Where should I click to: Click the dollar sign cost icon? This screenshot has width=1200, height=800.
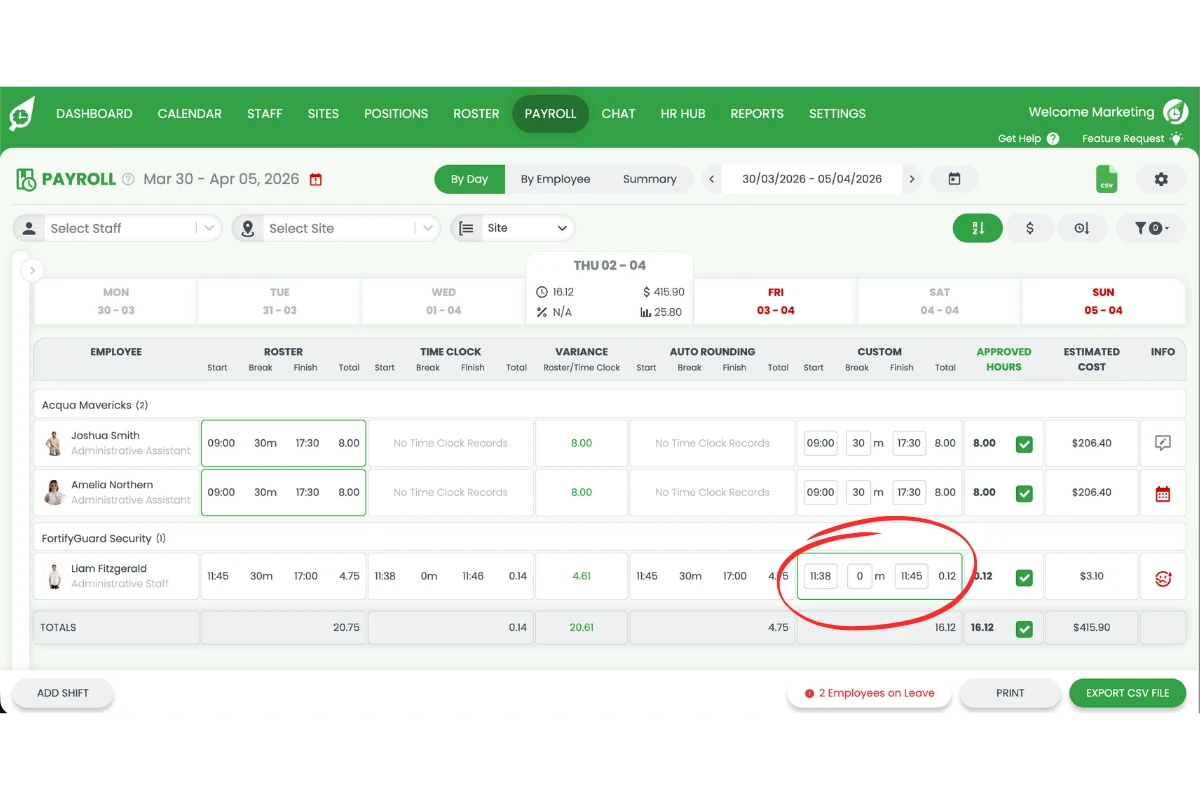[x=1030, y=228]
